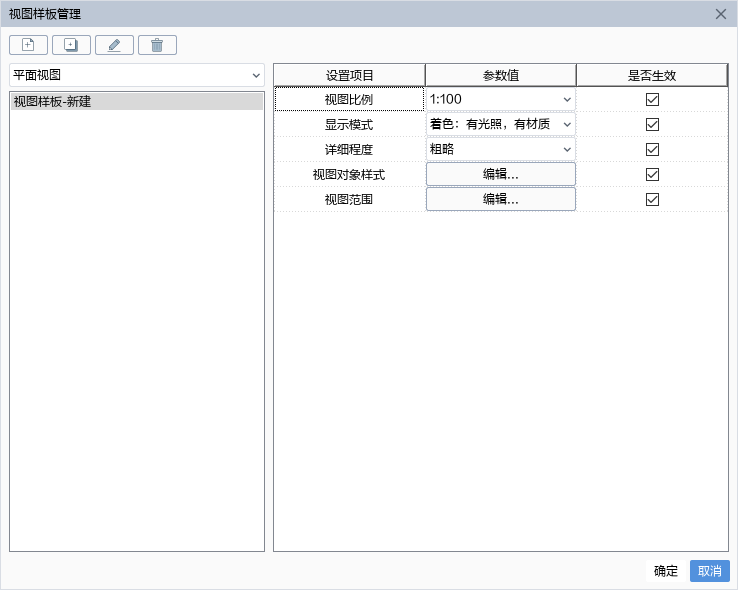Select the 视图样板-新建 list item
Screen dimensions: 738x590
click(x=137, y=102)
